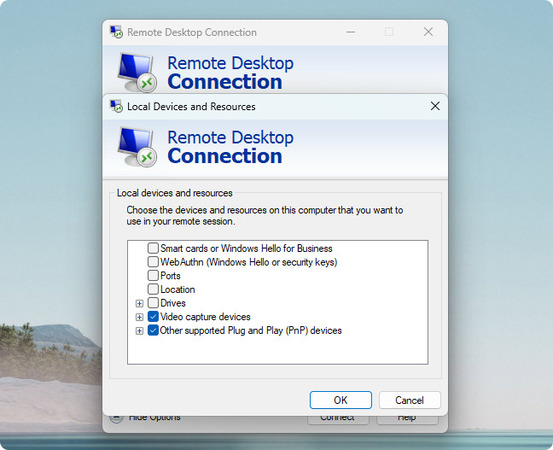This screenshot has height=450, width=553.
Task: Uncheck Video capture devices
Action: point(153,316)
